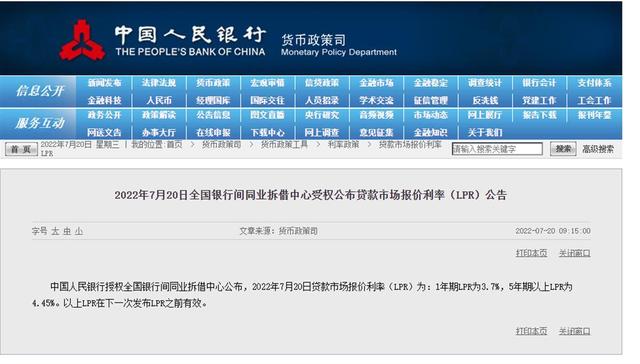Open the 经理国库 menu item
The height and width of the screenshot is (364, 640).
pyautogui.click(x=213, y=100)
